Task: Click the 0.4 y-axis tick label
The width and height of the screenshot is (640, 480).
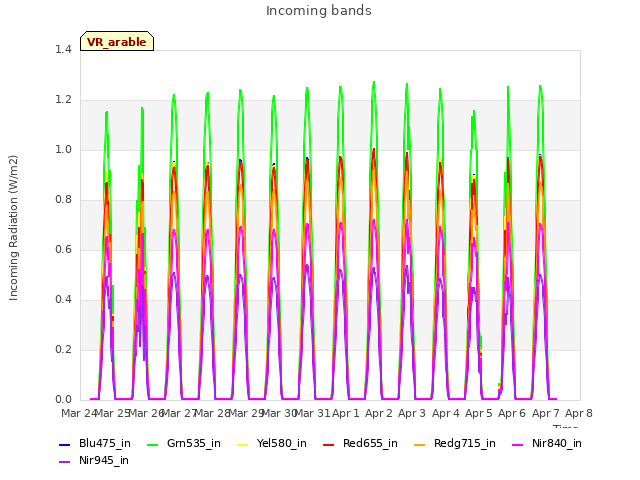Action: 63,300
